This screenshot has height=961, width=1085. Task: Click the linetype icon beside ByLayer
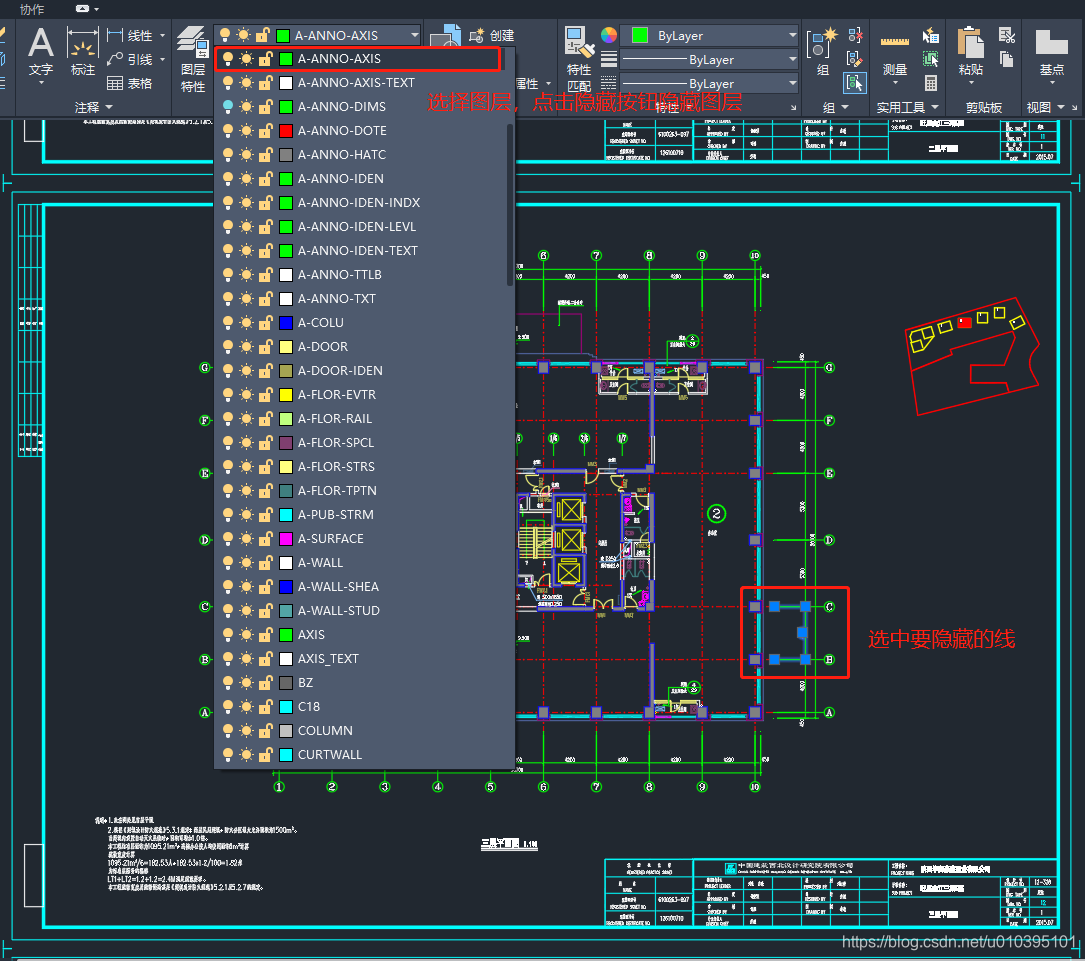tap(609, 83)
